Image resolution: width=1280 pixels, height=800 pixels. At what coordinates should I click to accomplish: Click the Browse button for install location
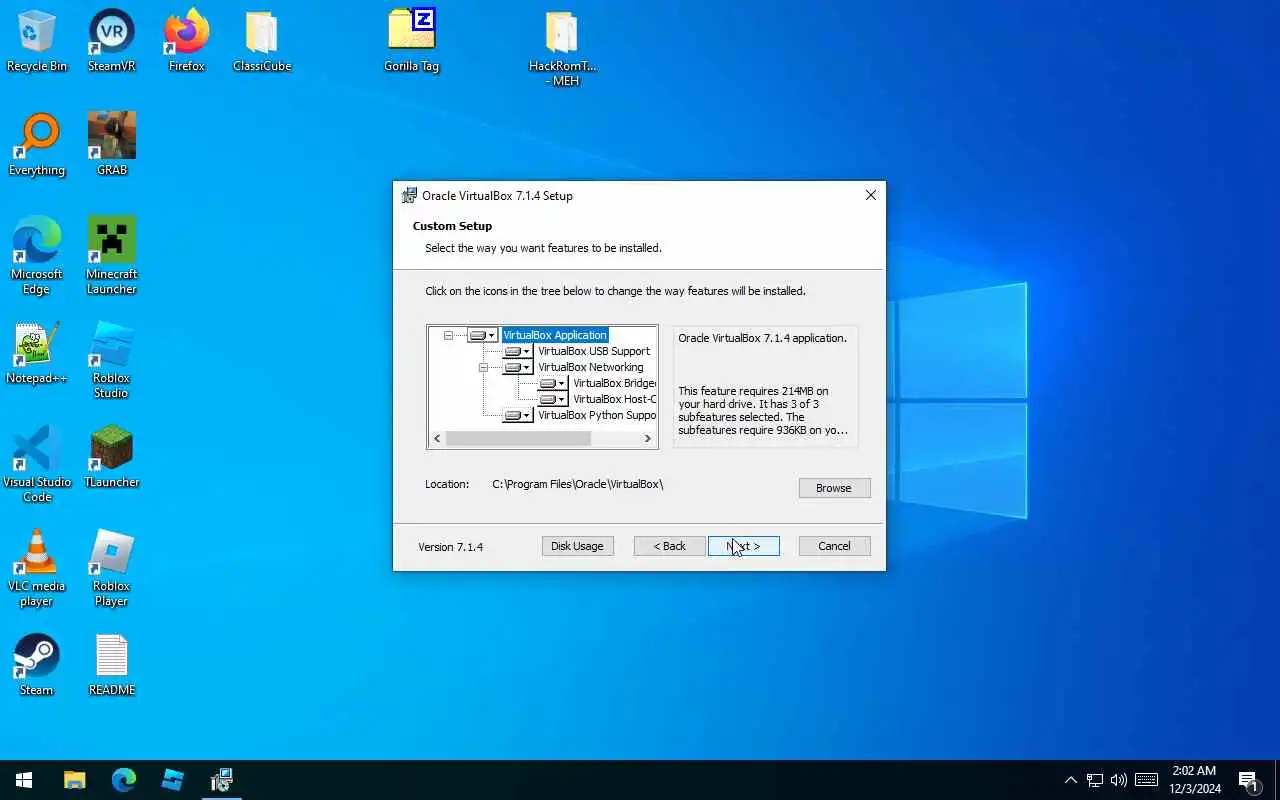[834, 488]
